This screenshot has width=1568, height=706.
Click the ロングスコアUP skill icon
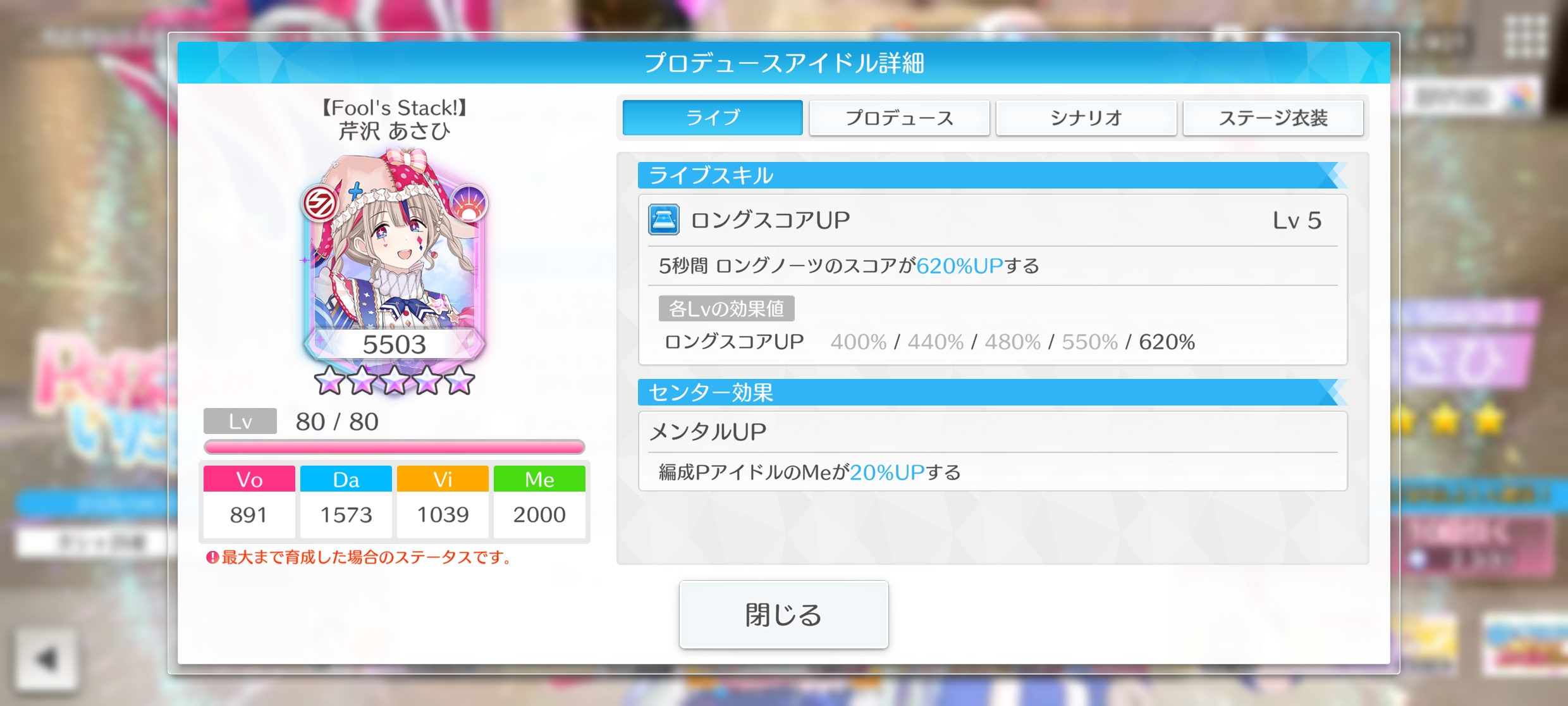[663, 220]
